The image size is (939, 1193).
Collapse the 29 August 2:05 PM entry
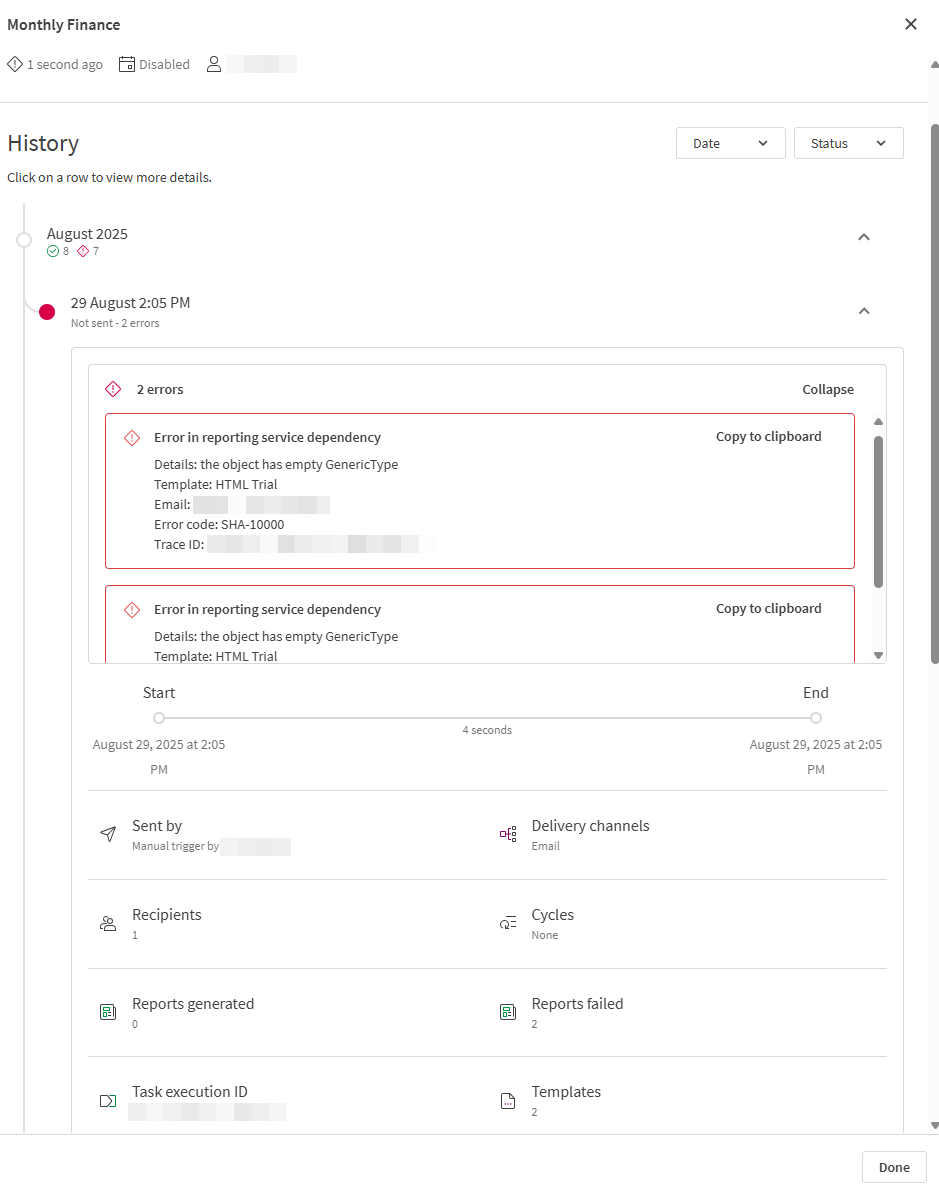tap(864, 311)
